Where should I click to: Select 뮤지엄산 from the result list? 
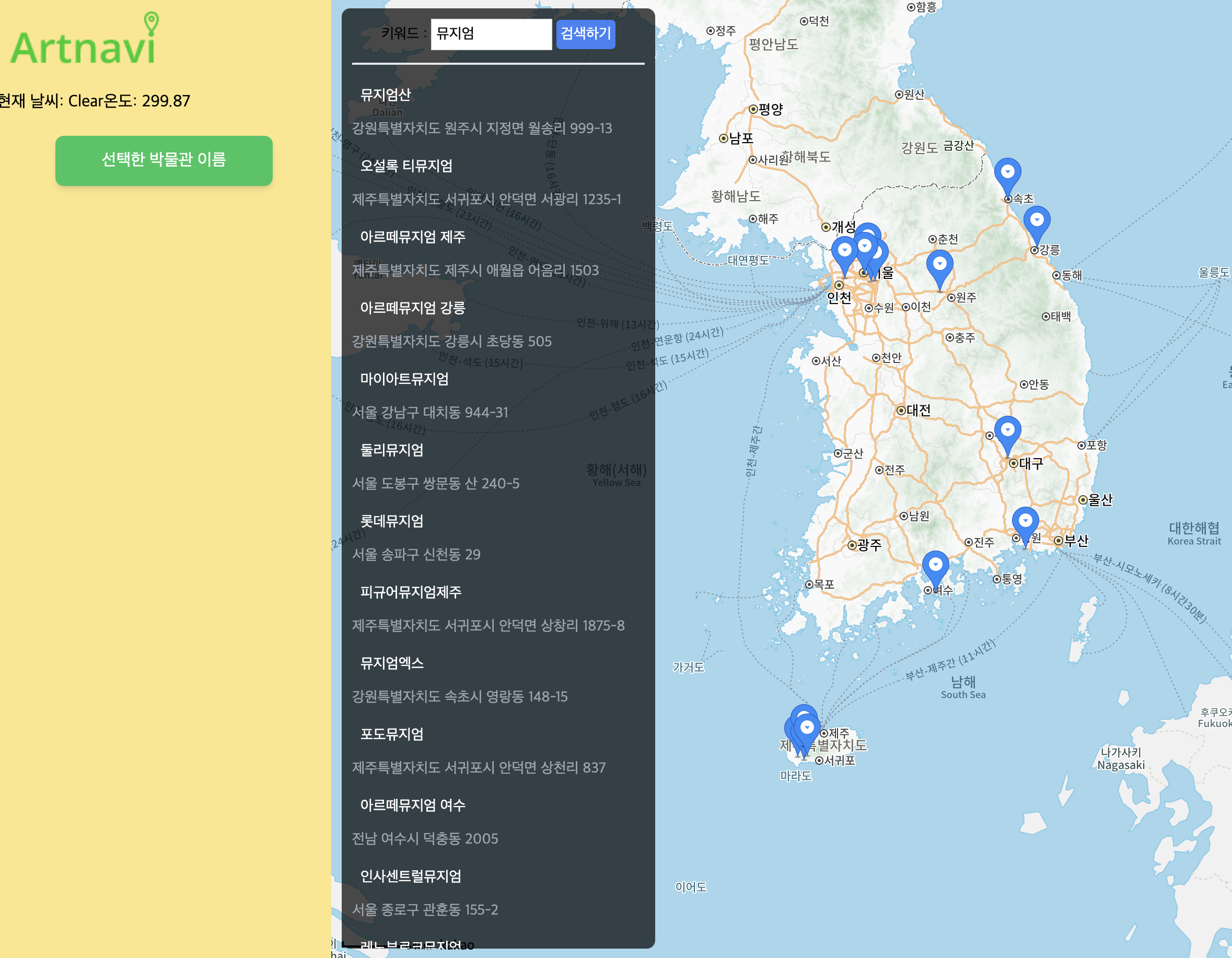pos(386,95)
